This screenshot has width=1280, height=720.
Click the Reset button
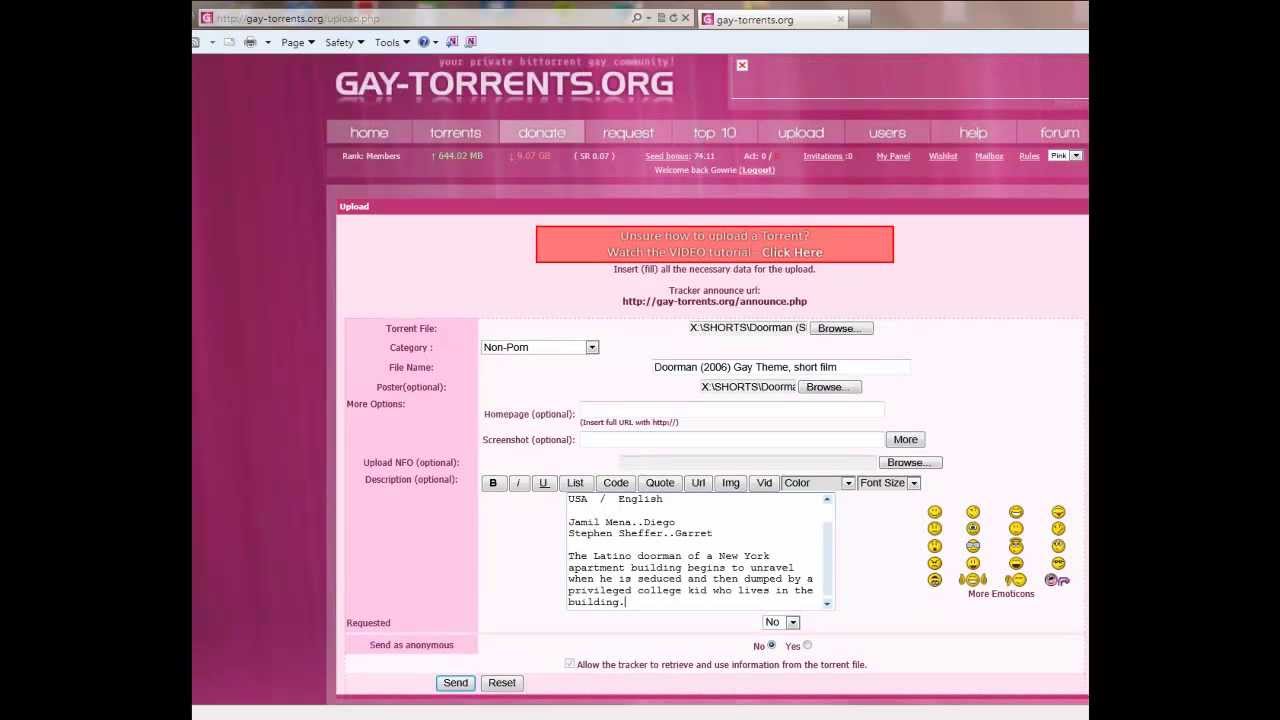pos(502,683)
